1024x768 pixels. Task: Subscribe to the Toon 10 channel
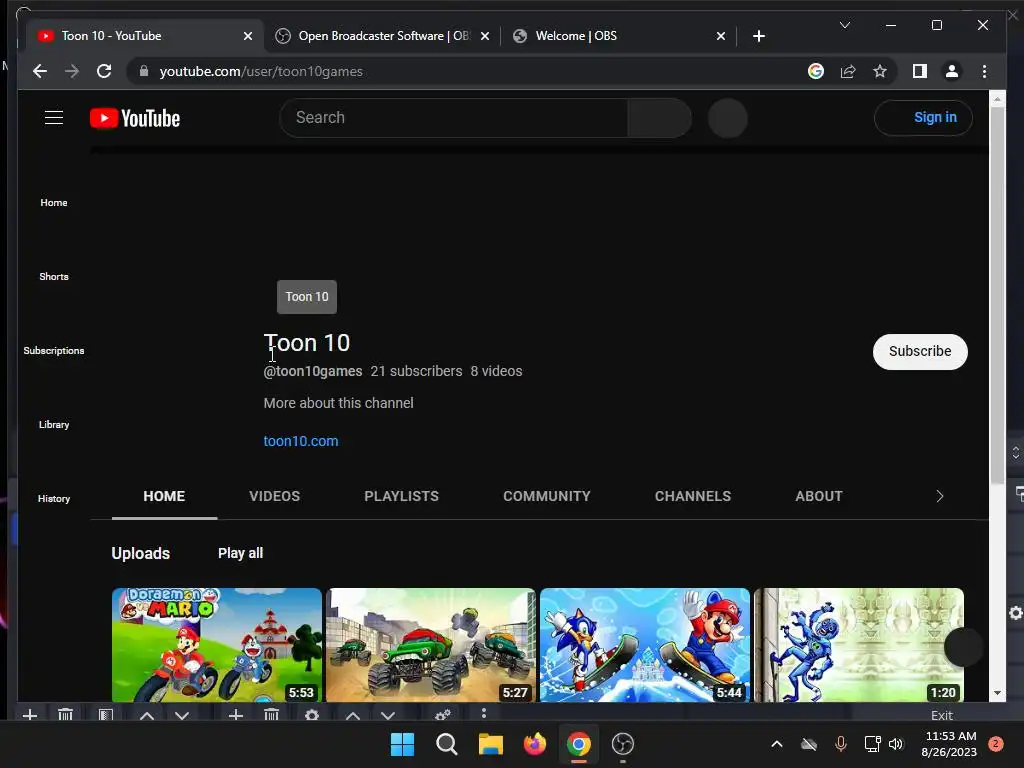tap(920, 351)
